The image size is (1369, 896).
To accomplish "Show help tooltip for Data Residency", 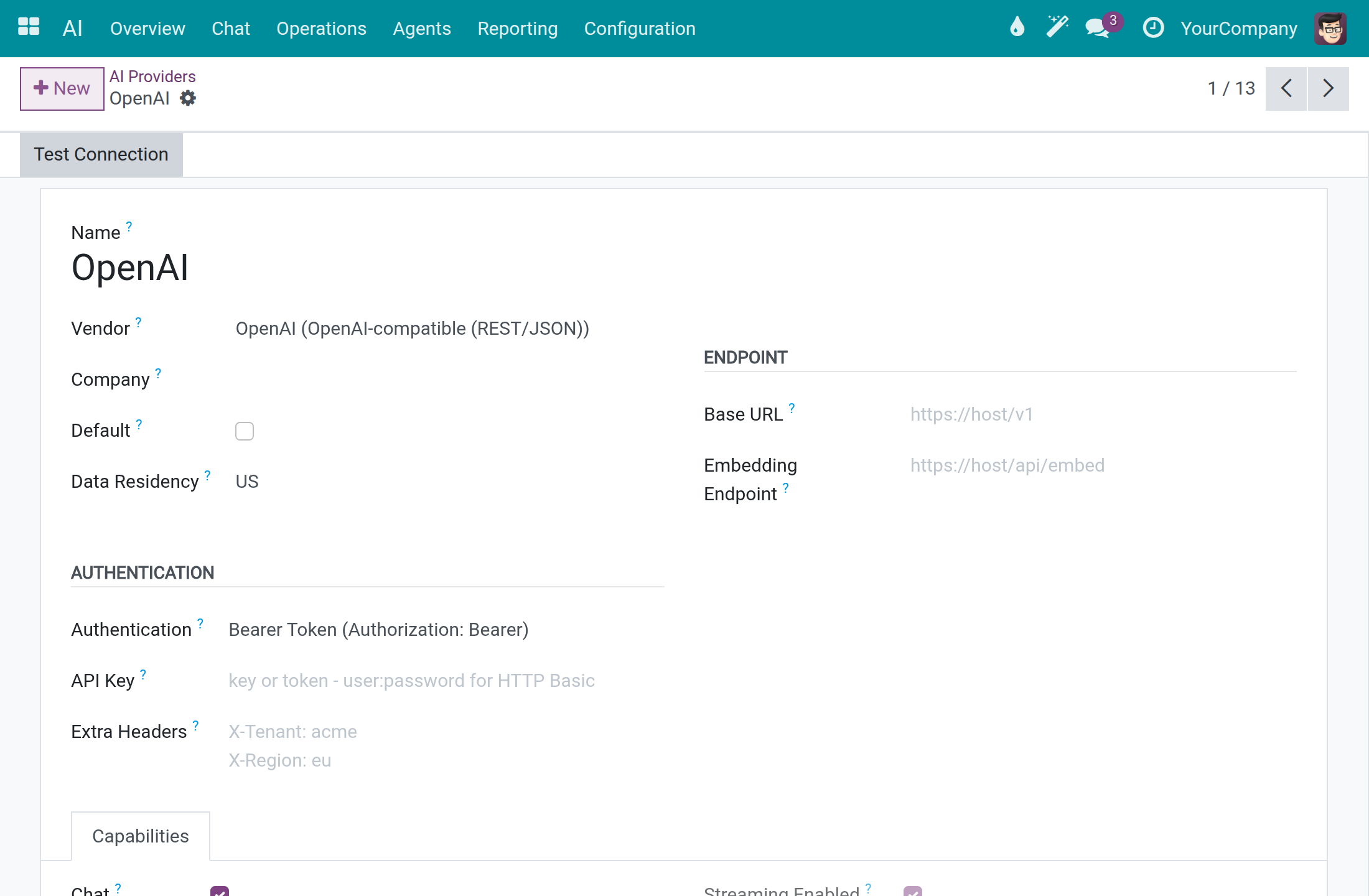I will pos(207,475).
